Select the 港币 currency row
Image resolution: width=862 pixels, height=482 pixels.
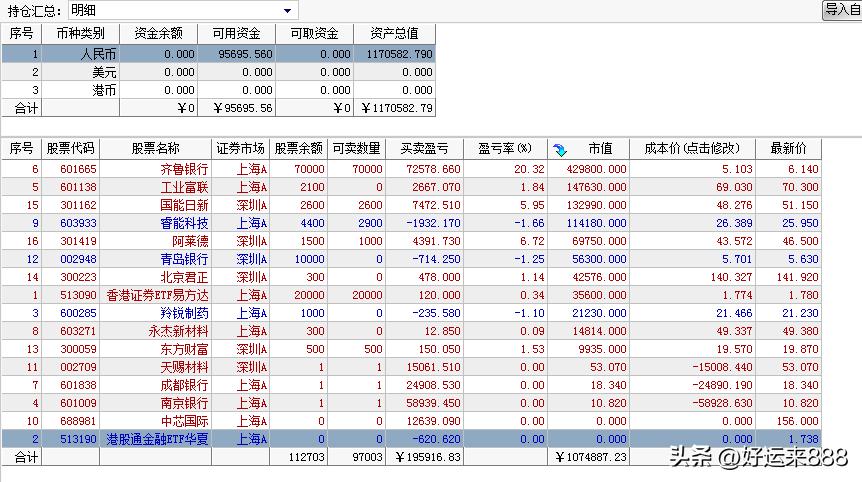click(x=218, y=90)
